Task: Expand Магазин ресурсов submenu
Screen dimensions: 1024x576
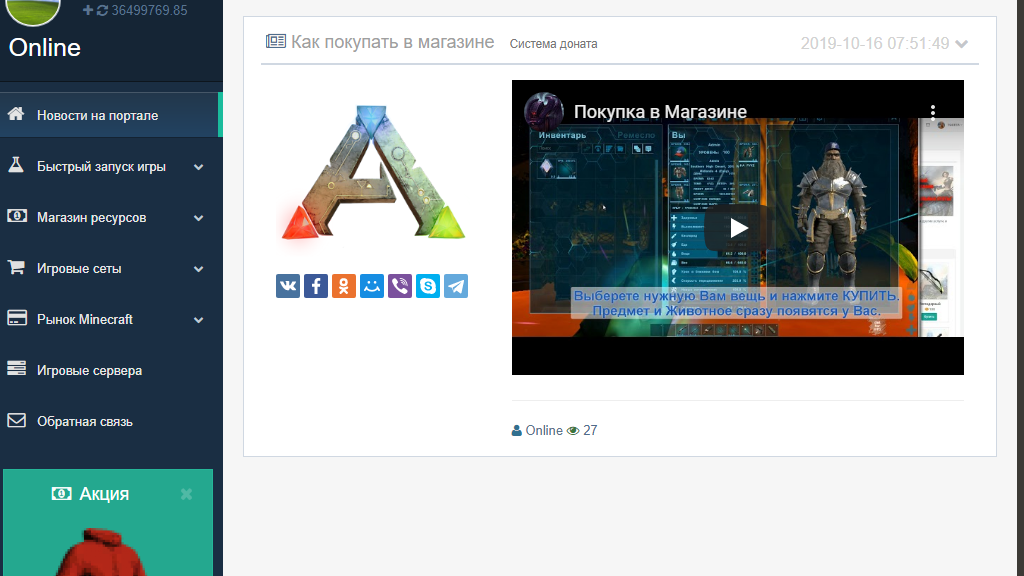Action: (x=199, y=218)
